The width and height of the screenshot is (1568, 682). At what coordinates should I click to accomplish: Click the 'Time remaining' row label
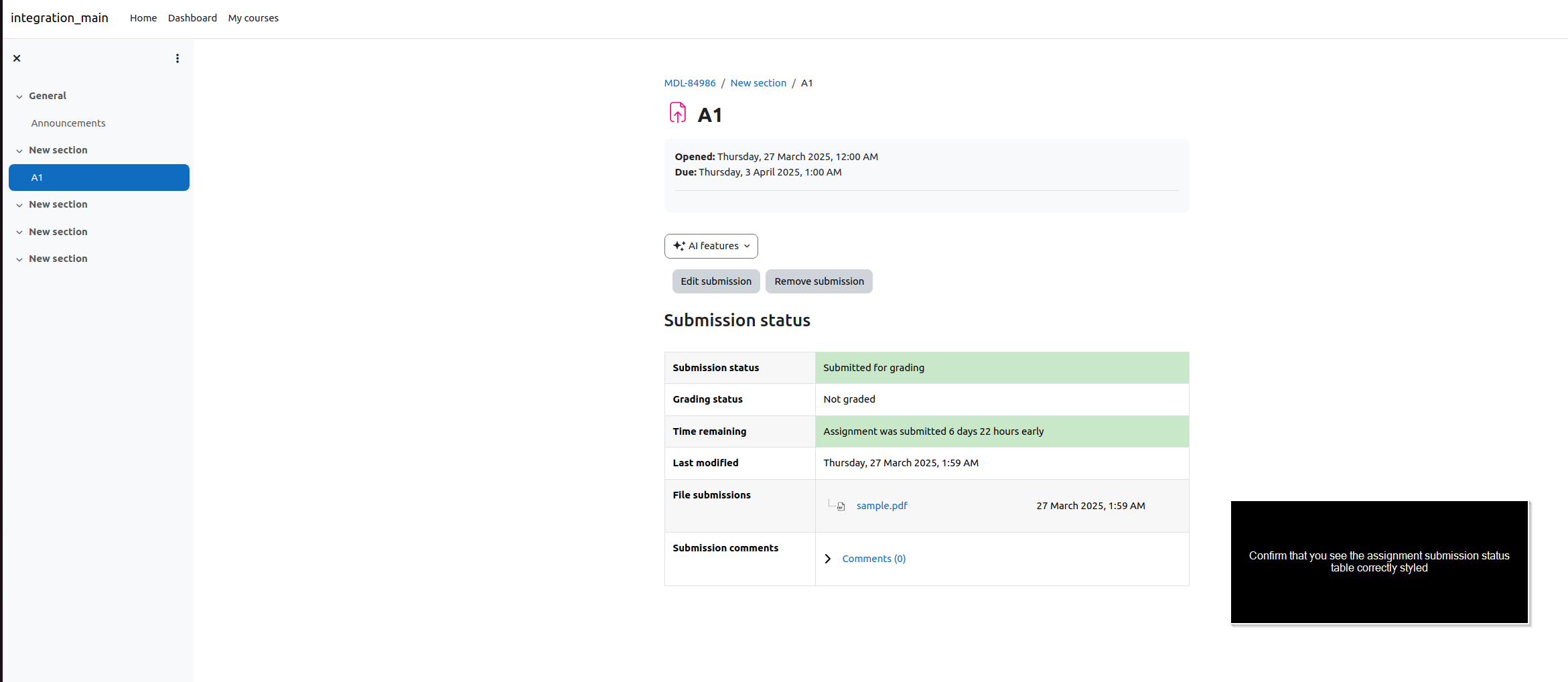click(x=709, y=431)
